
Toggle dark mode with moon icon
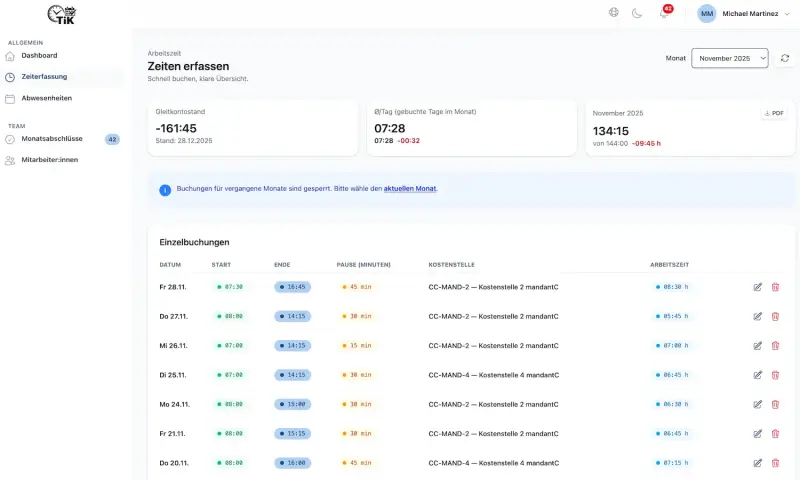(637, 13)
